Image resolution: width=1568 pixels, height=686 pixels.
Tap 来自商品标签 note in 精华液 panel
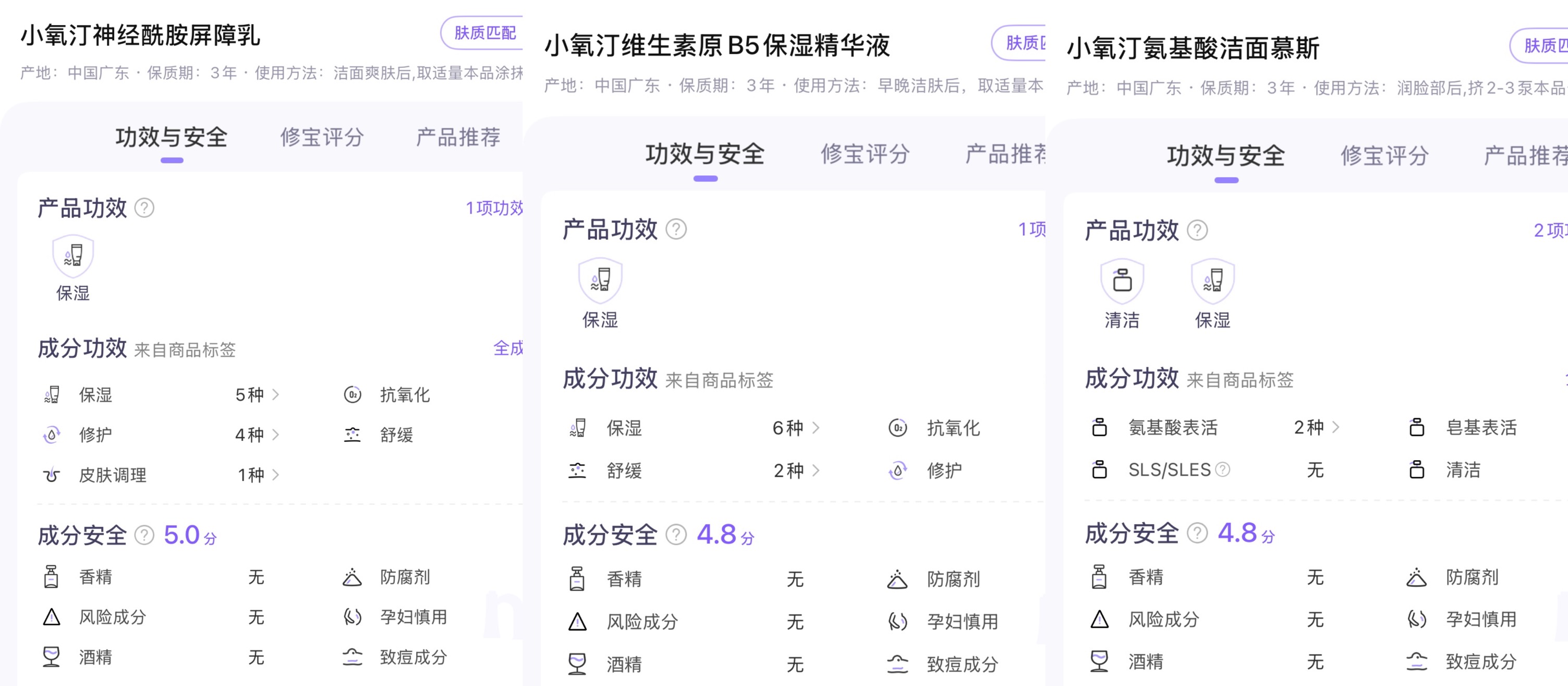point(719,380)
